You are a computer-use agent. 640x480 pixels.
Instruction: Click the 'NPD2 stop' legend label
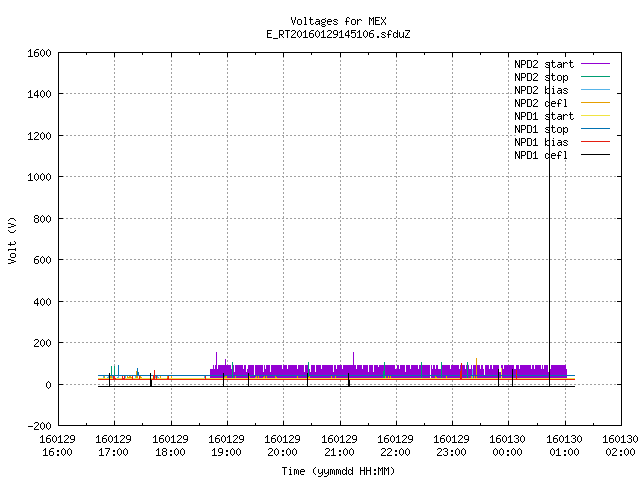click(x=541, y=77)
